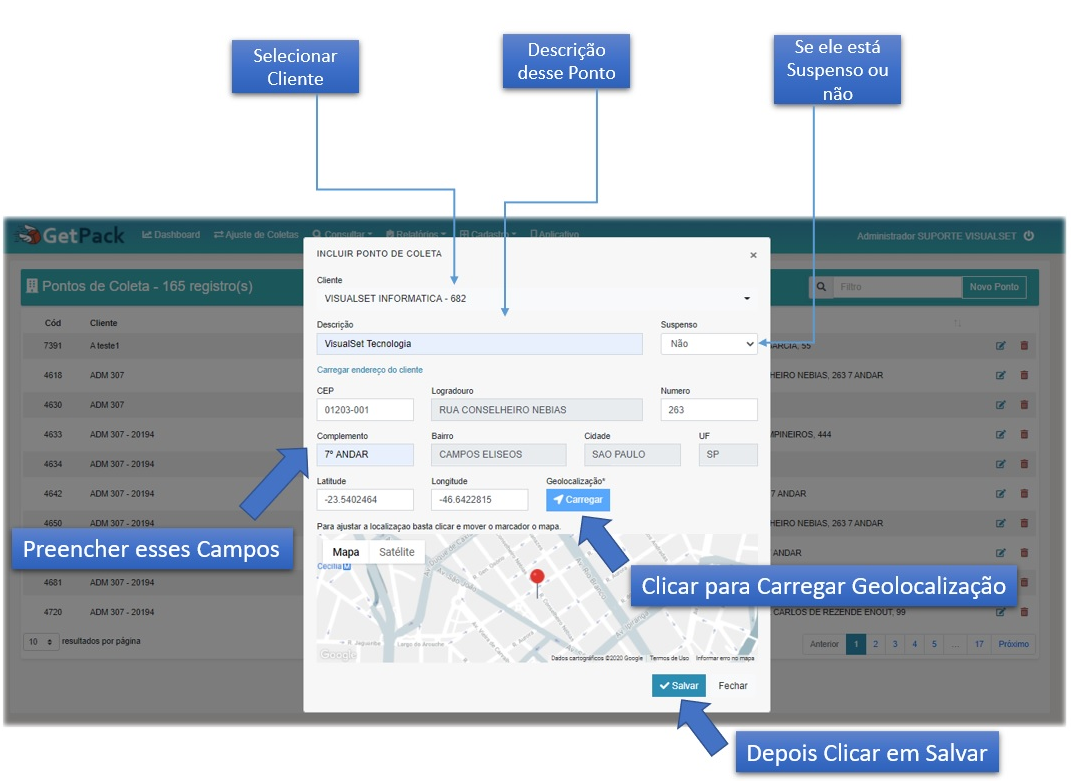
Task: Edit the row with code 4720
Action: (x=1001, y=612)
